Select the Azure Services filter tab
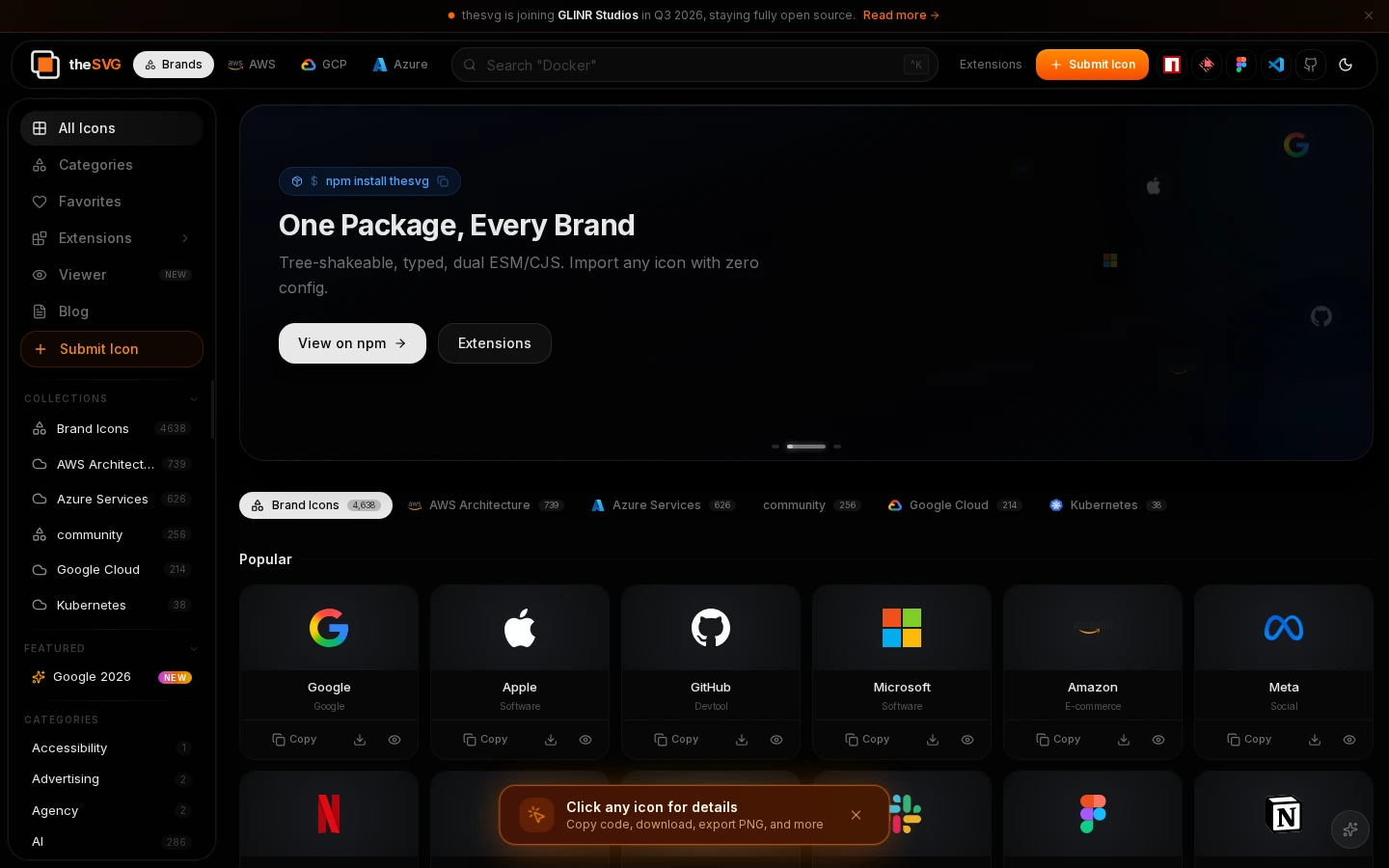Viewport: 1389px width, 868px height. click(x=664, y=505)
